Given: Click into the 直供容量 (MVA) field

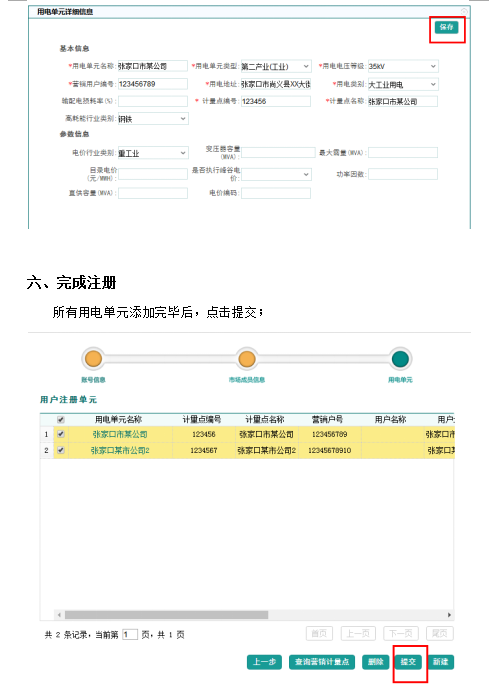Looking at the screenshot, I should [x=153, y=193].
